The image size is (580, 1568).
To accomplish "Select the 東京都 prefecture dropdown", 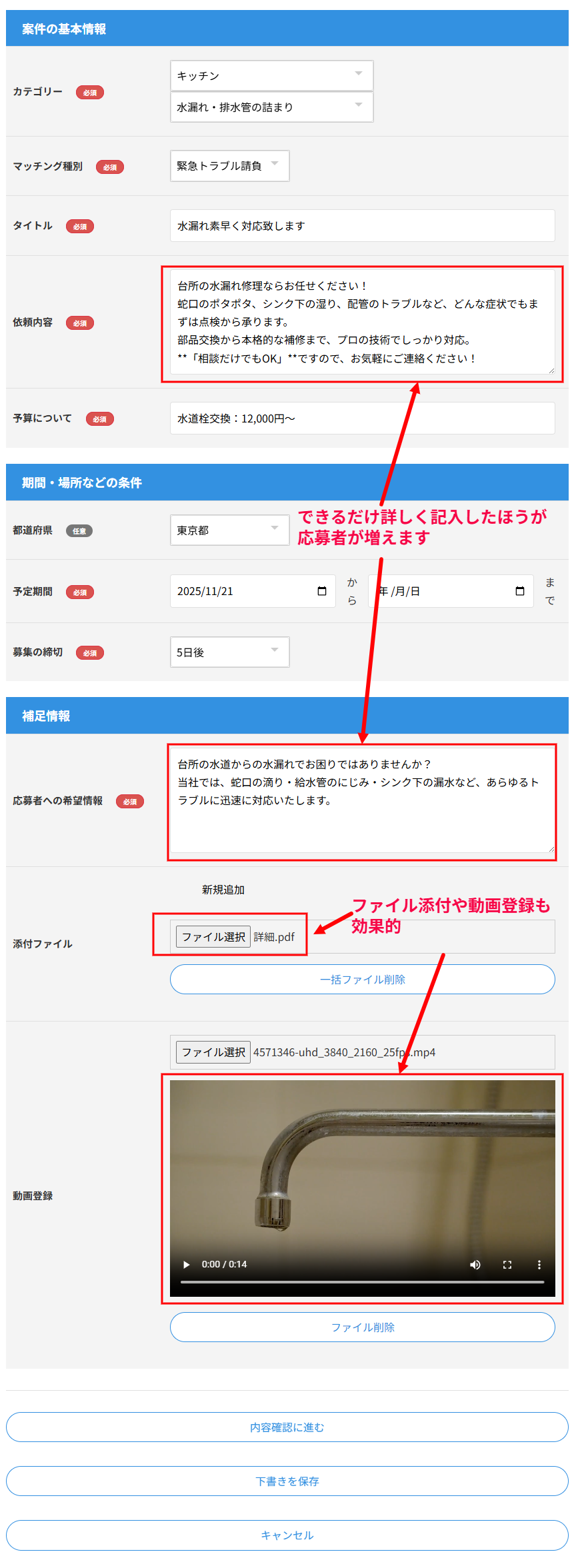I will (229, 530).
